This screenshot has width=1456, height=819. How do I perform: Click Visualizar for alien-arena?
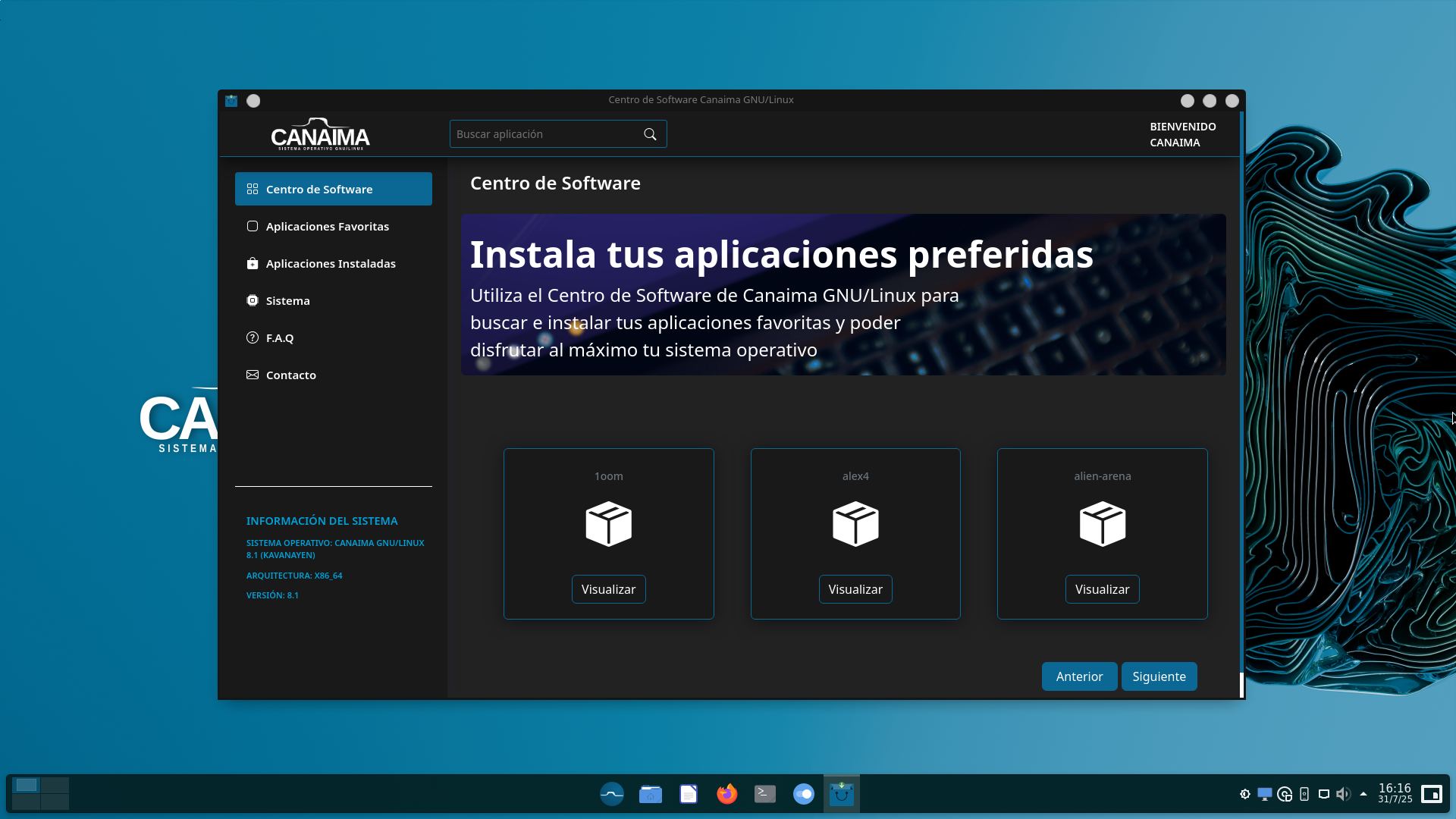[1102, 589]
